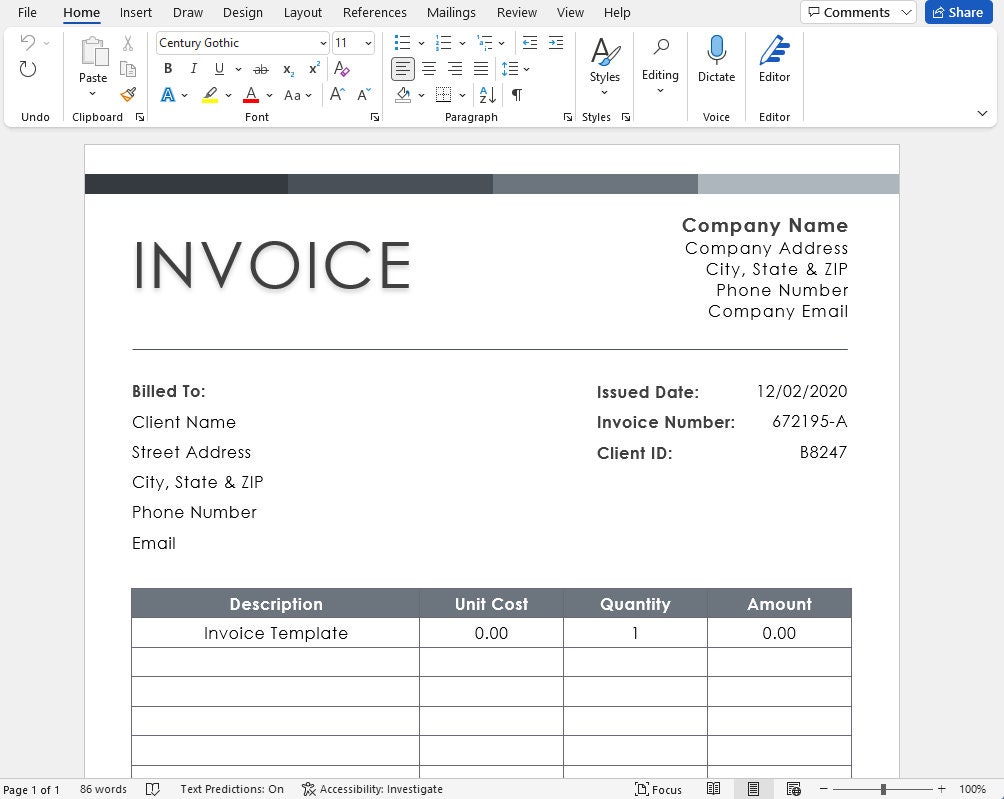This screenshot has height=799, width=1004.
Task: Open Comments dropdown
Action: coord(906,12)
